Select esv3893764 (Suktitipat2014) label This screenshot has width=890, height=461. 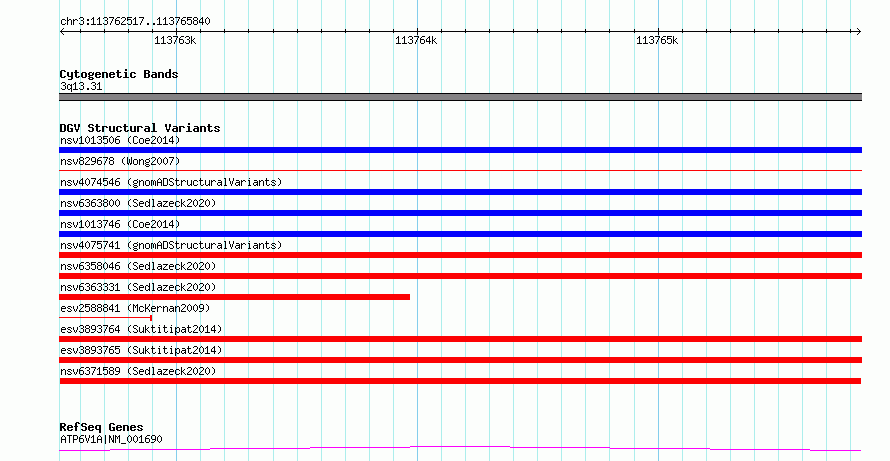pos(141,329)
